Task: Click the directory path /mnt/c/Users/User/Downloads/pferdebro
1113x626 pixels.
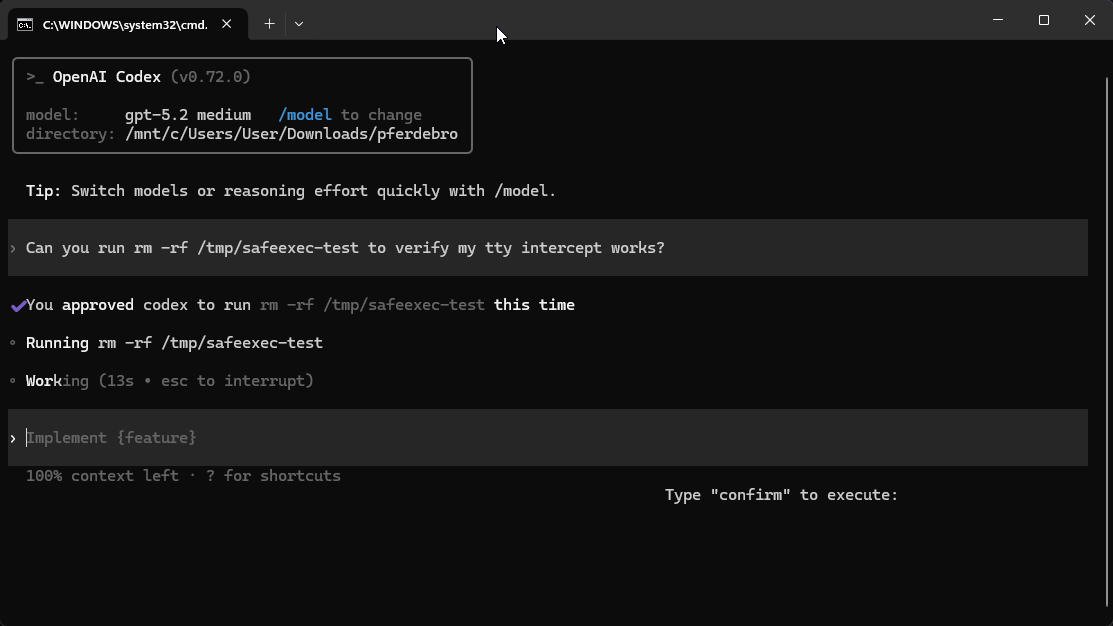Action: [x=291, y=134]
